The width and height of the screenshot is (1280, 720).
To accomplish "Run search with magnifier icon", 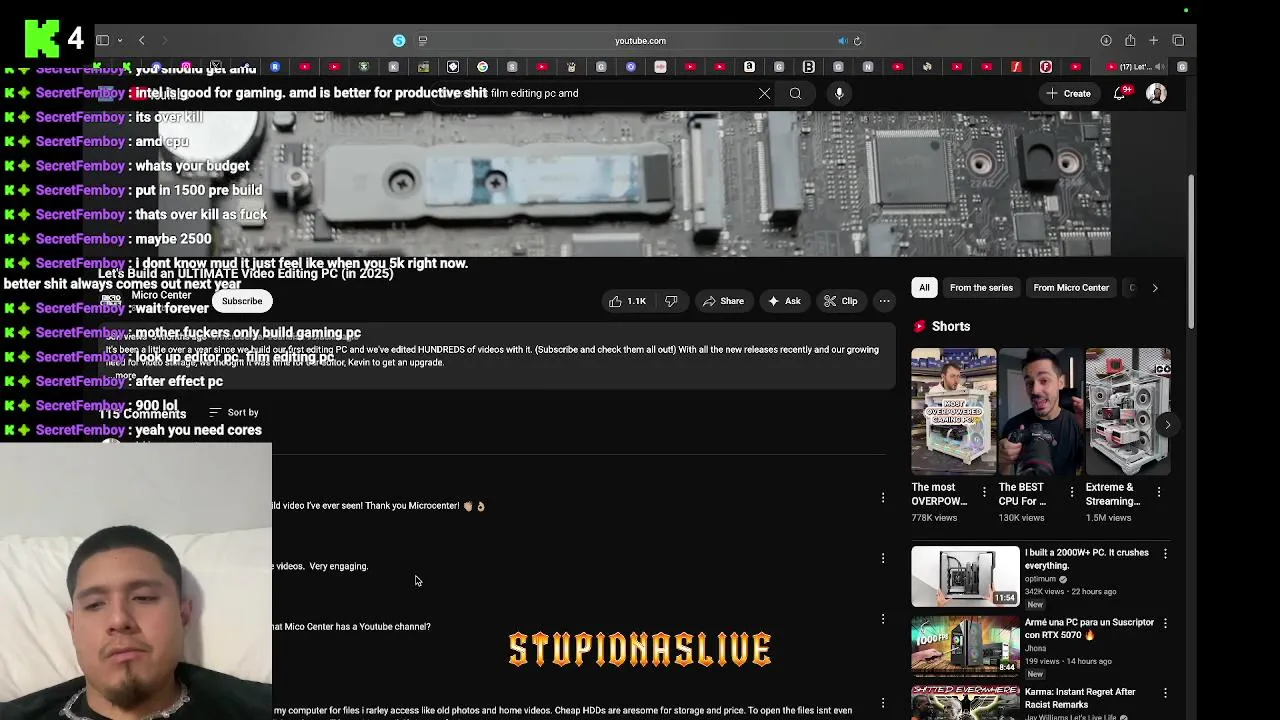I will point(795,93).
